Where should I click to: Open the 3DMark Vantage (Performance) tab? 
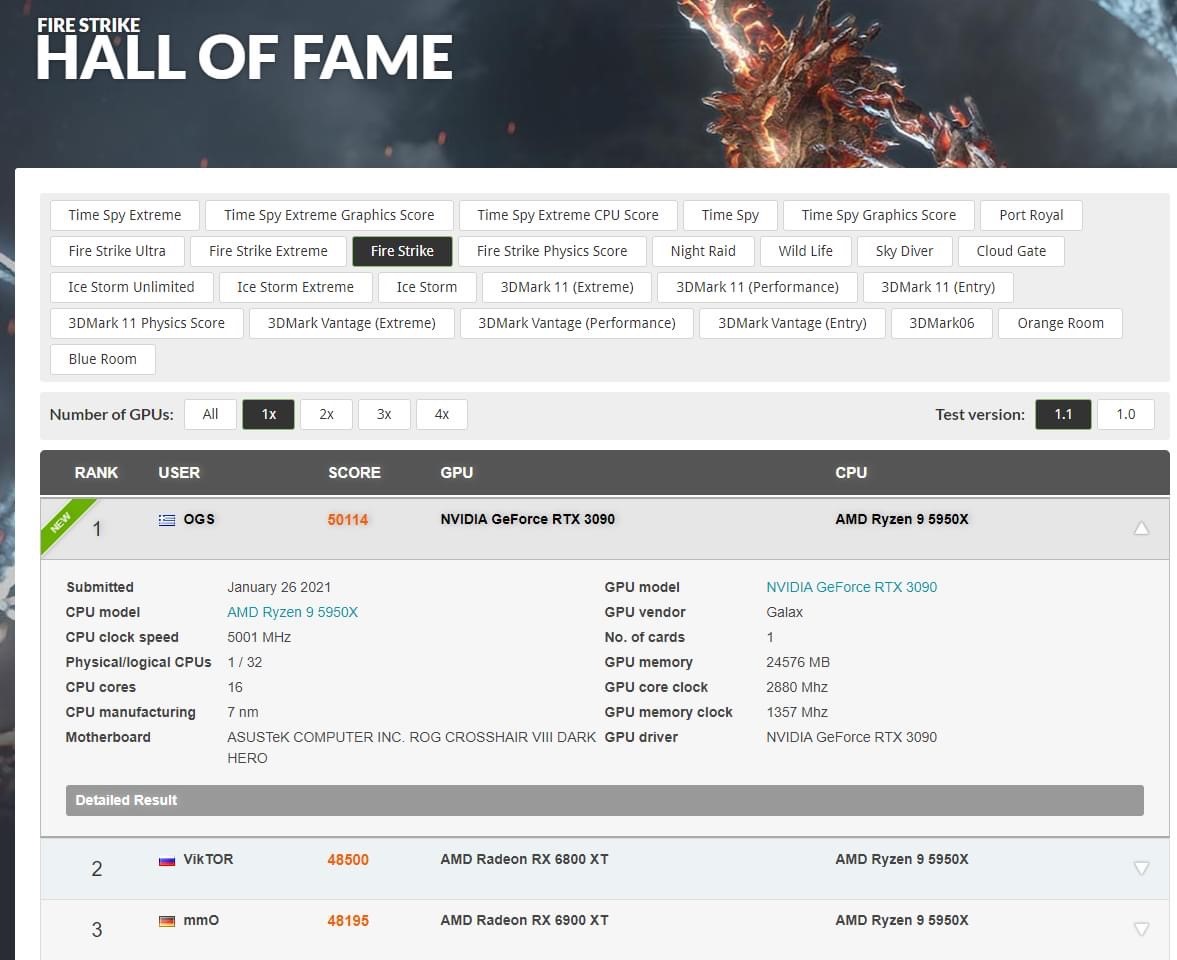click(576, 324)
